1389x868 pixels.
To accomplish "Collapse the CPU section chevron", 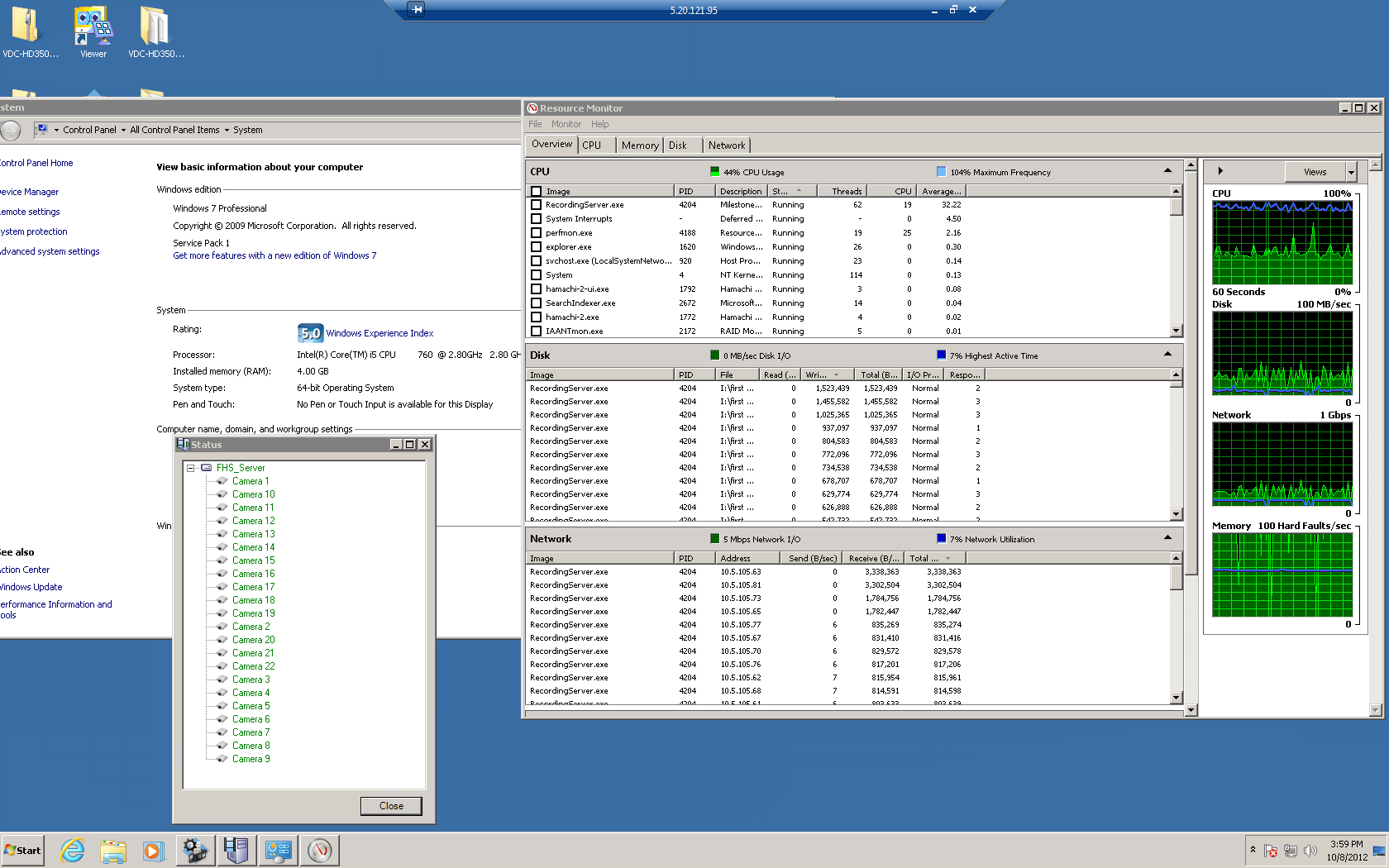I will 1167,171.
